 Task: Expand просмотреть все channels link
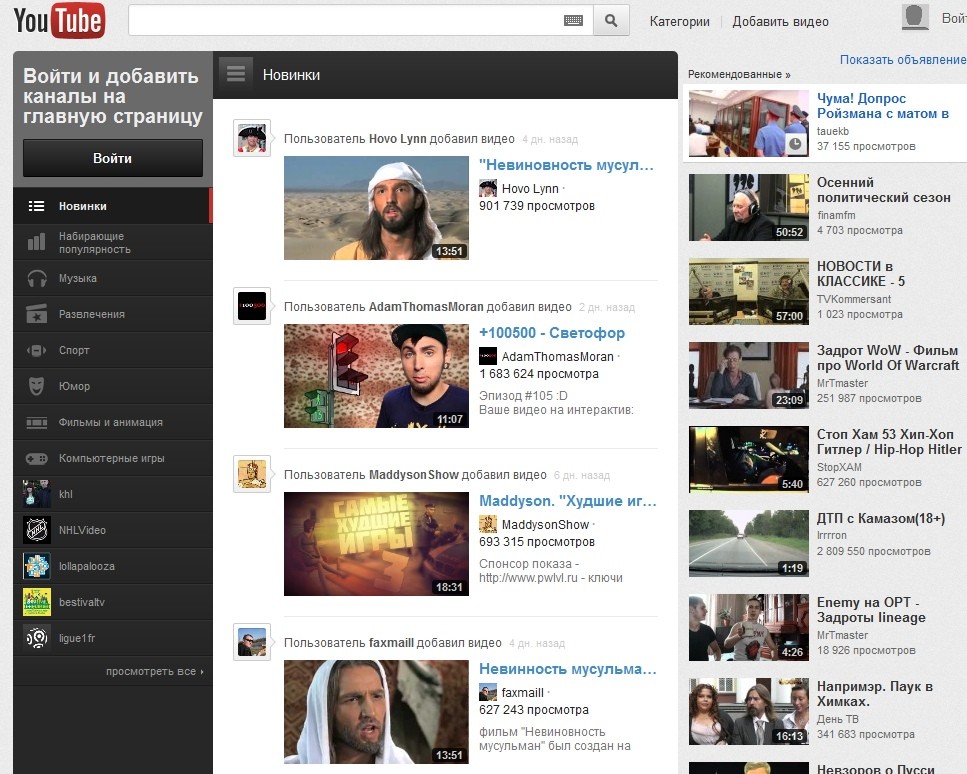click(154, 671)
